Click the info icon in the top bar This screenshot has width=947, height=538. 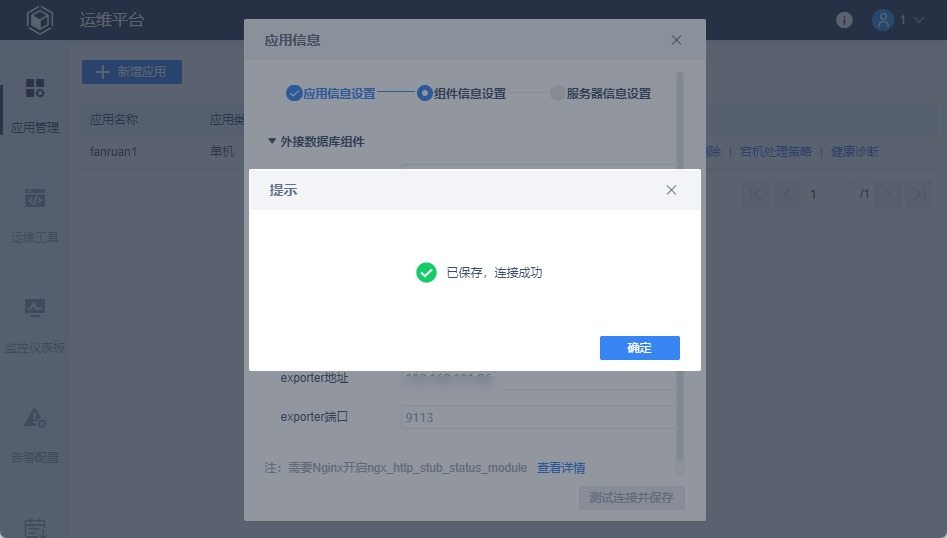[844, 20]
